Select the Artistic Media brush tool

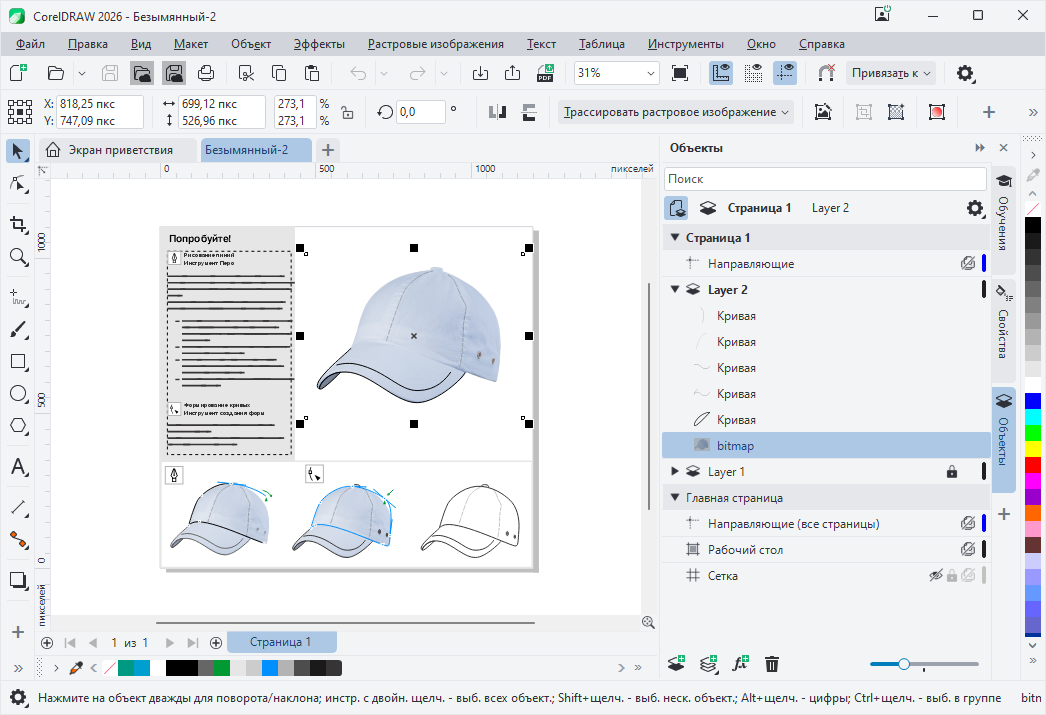tap(18, 329)
